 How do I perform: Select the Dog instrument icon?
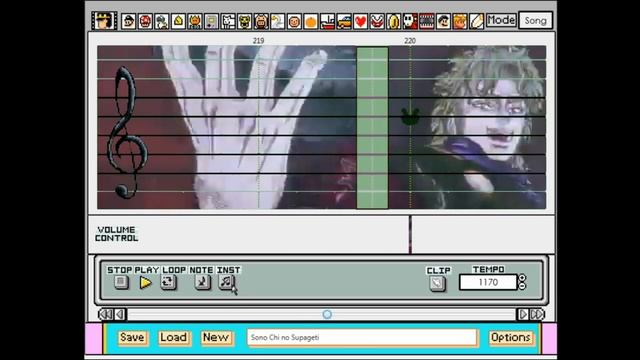(228, 21)
